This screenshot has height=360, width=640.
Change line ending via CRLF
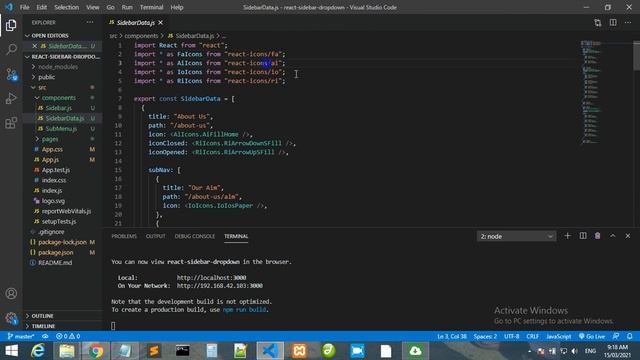[x=533, y=336]
